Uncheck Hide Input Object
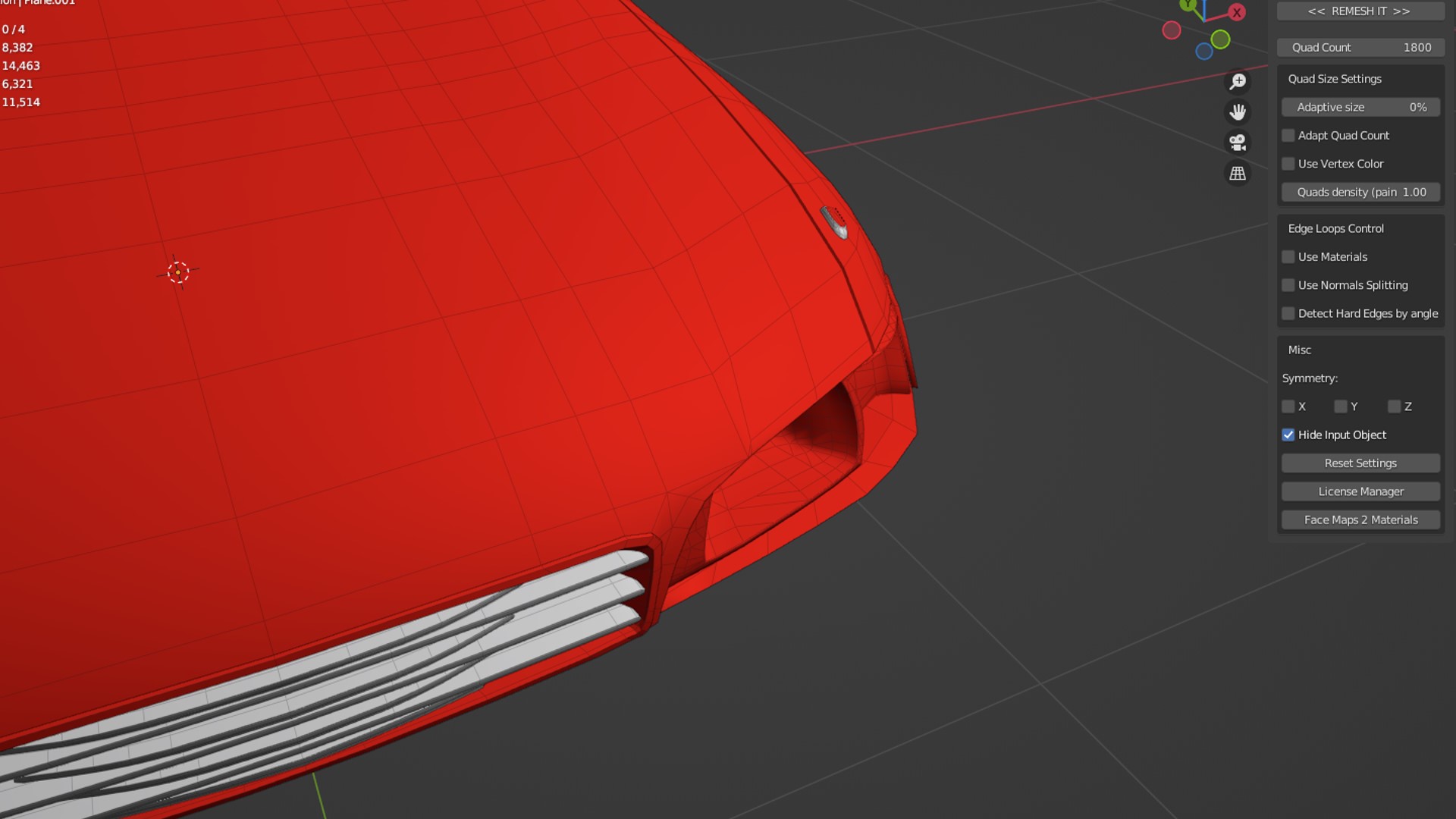This screenshot has height=819, width=1456. click(x=1288, y=435)
